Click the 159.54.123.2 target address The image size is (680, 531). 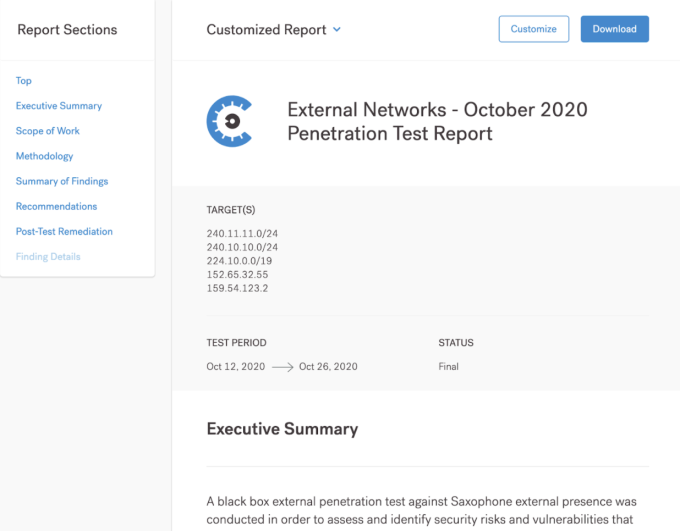coord(237,288)
